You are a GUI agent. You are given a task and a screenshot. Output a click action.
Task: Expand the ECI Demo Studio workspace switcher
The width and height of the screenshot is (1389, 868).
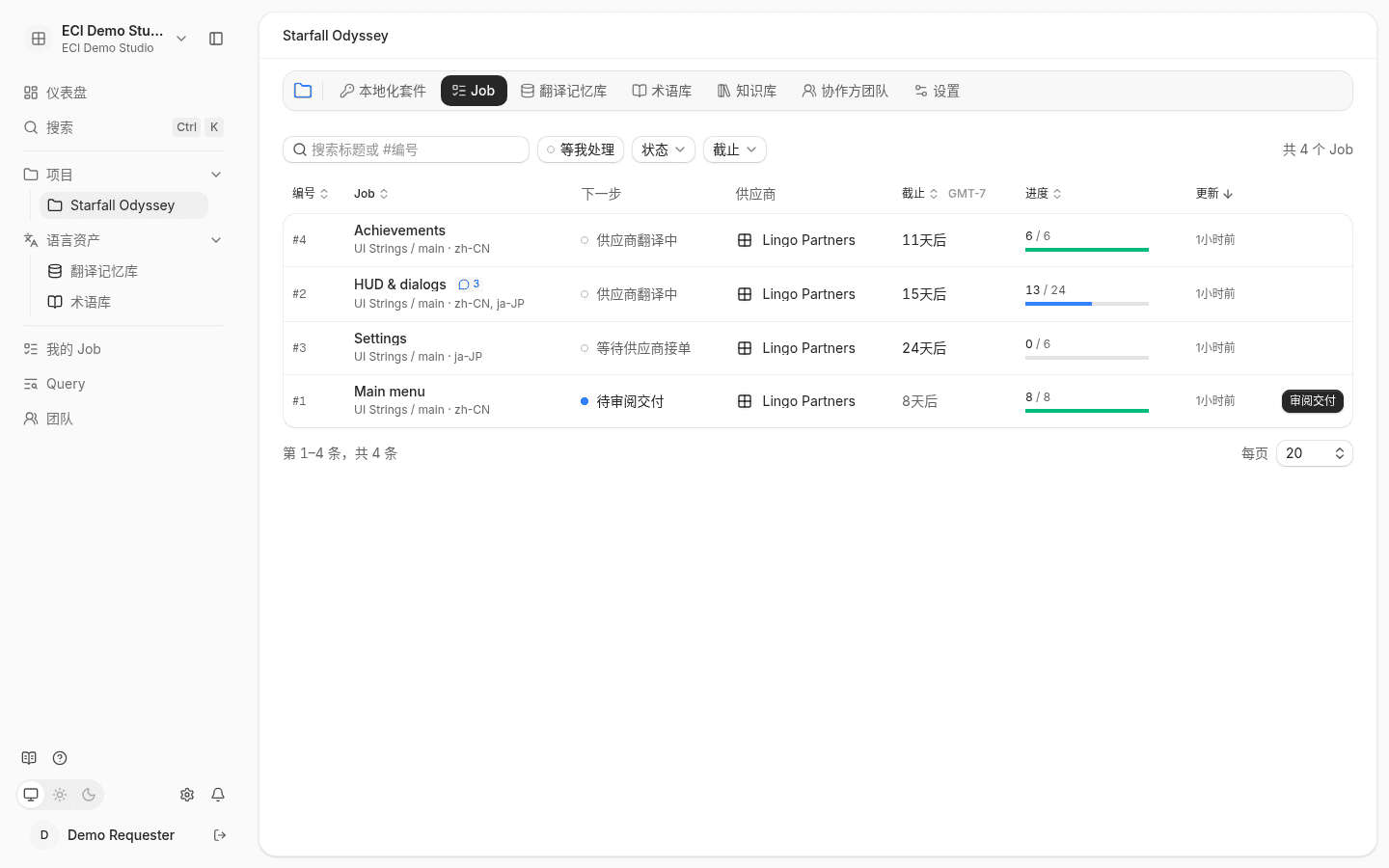point(181,39)
